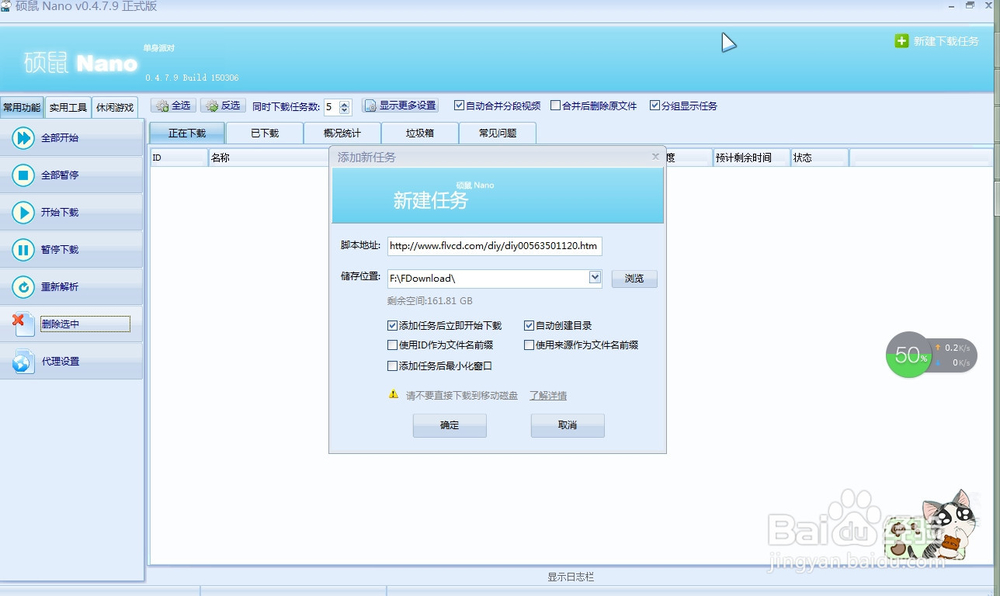
Task: Select the 常用功能 sidebar tab
Action: coord(22,107)
